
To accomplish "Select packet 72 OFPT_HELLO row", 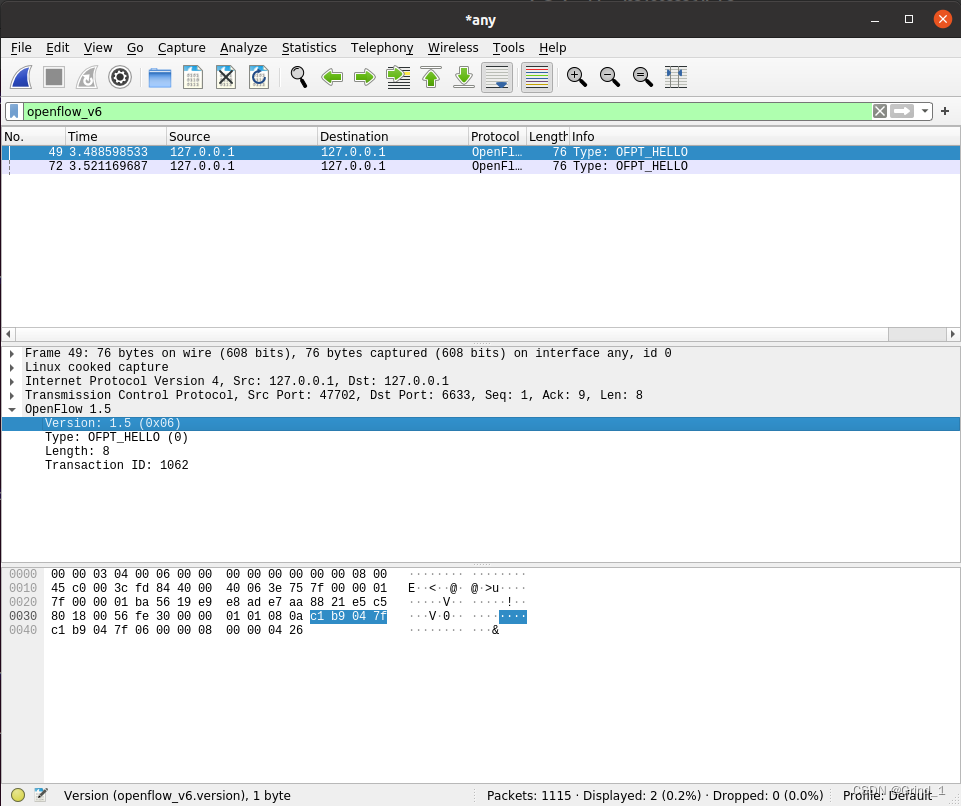I will pyautogui.click(x=480, y=166).
